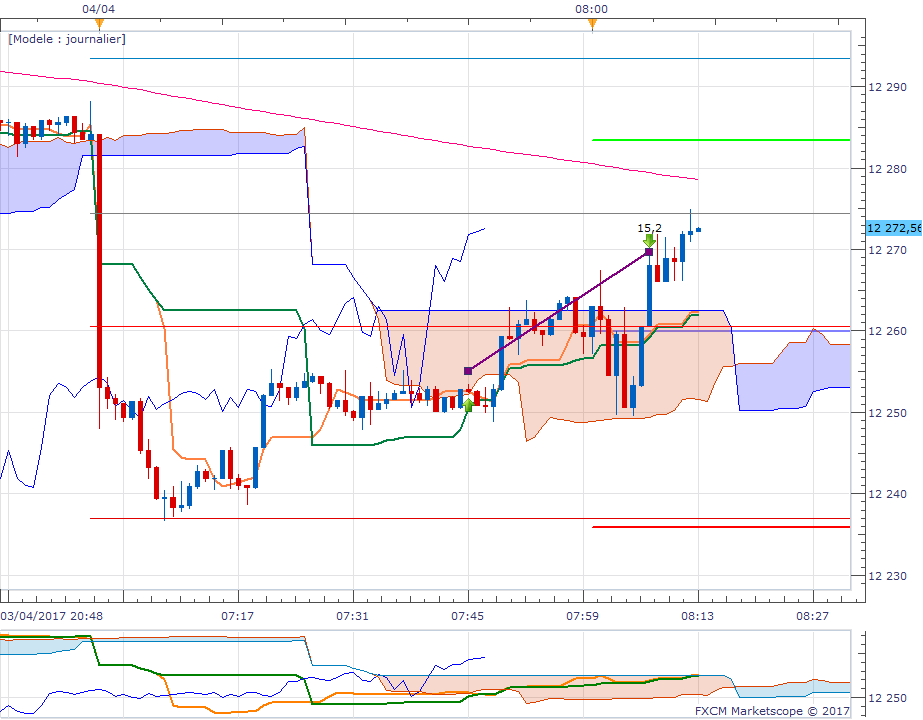
Task: Click the 12 250 label in lower indicator panel
Action: (888, 698)
